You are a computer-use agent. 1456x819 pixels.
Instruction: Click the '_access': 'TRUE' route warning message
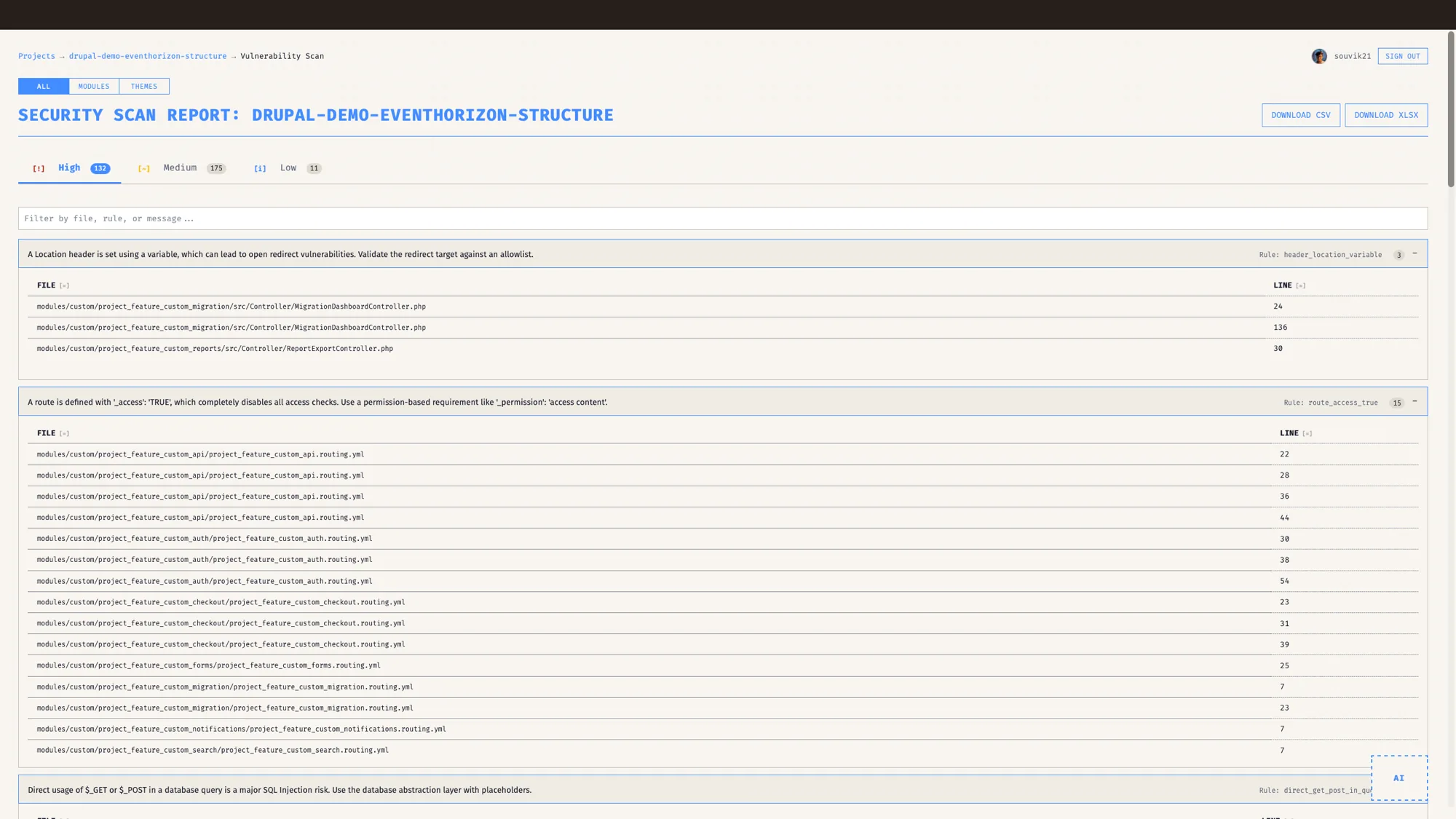(x=317, y=403)
